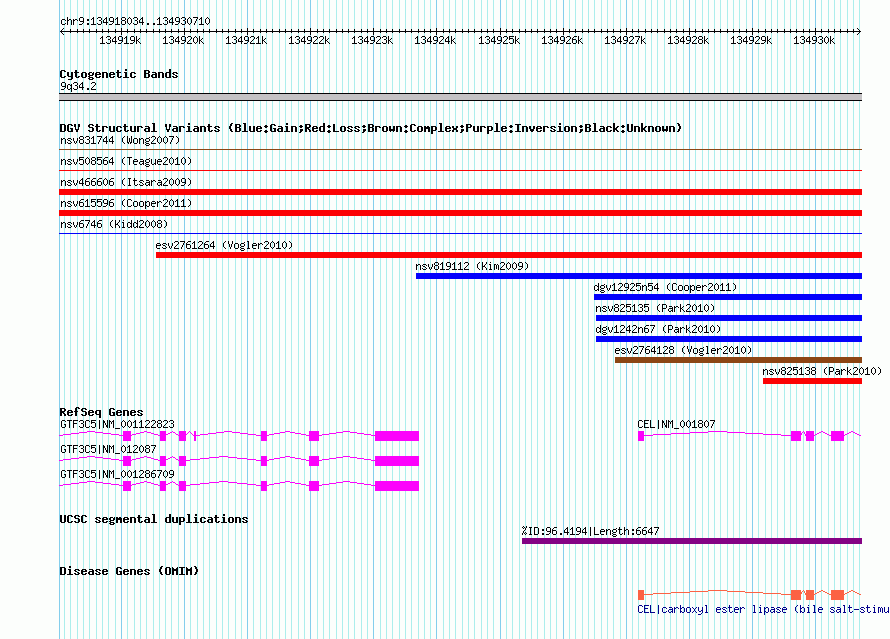Select the Disease Genes (OMIM) heading
Image resolution: width=890 pixels, height=639 pixels.
(129, 571)
